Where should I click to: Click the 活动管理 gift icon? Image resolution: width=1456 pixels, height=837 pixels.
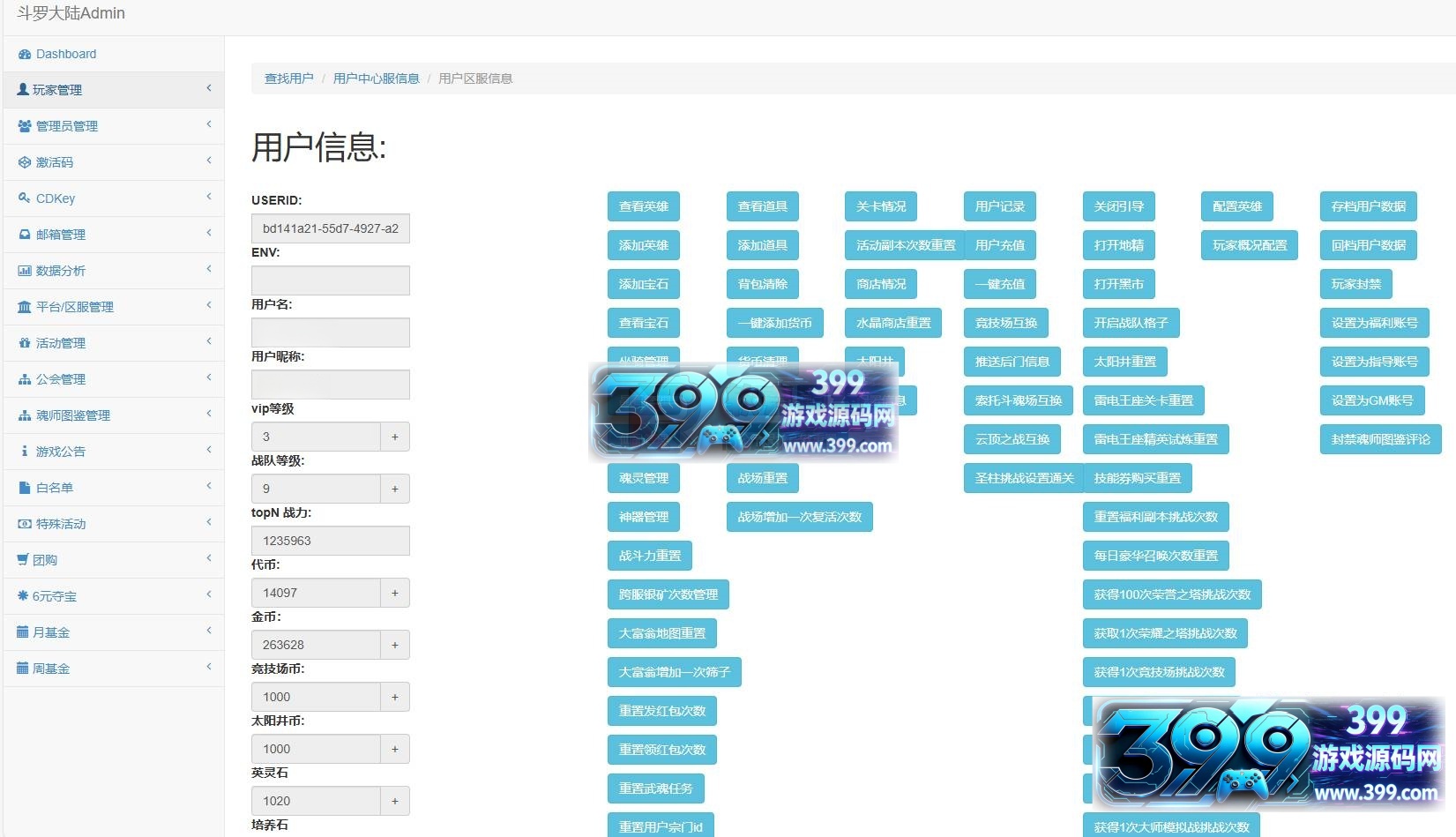25,343
